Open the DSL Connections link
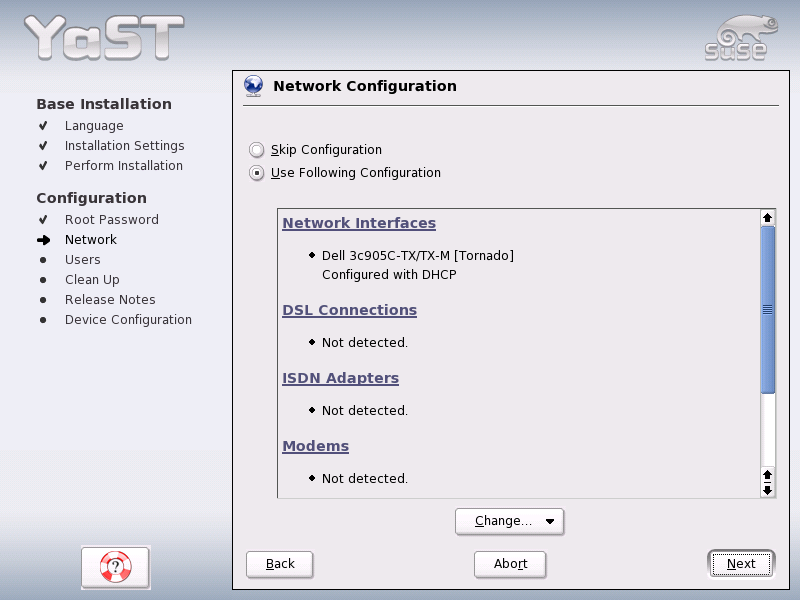Image resolution: width=800 pixels, height=600 pixels. 349,310
